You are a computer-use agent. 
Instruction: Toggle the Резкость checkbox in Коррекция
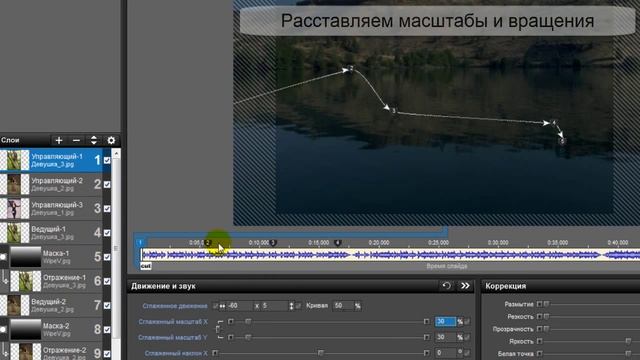point(540,316)
